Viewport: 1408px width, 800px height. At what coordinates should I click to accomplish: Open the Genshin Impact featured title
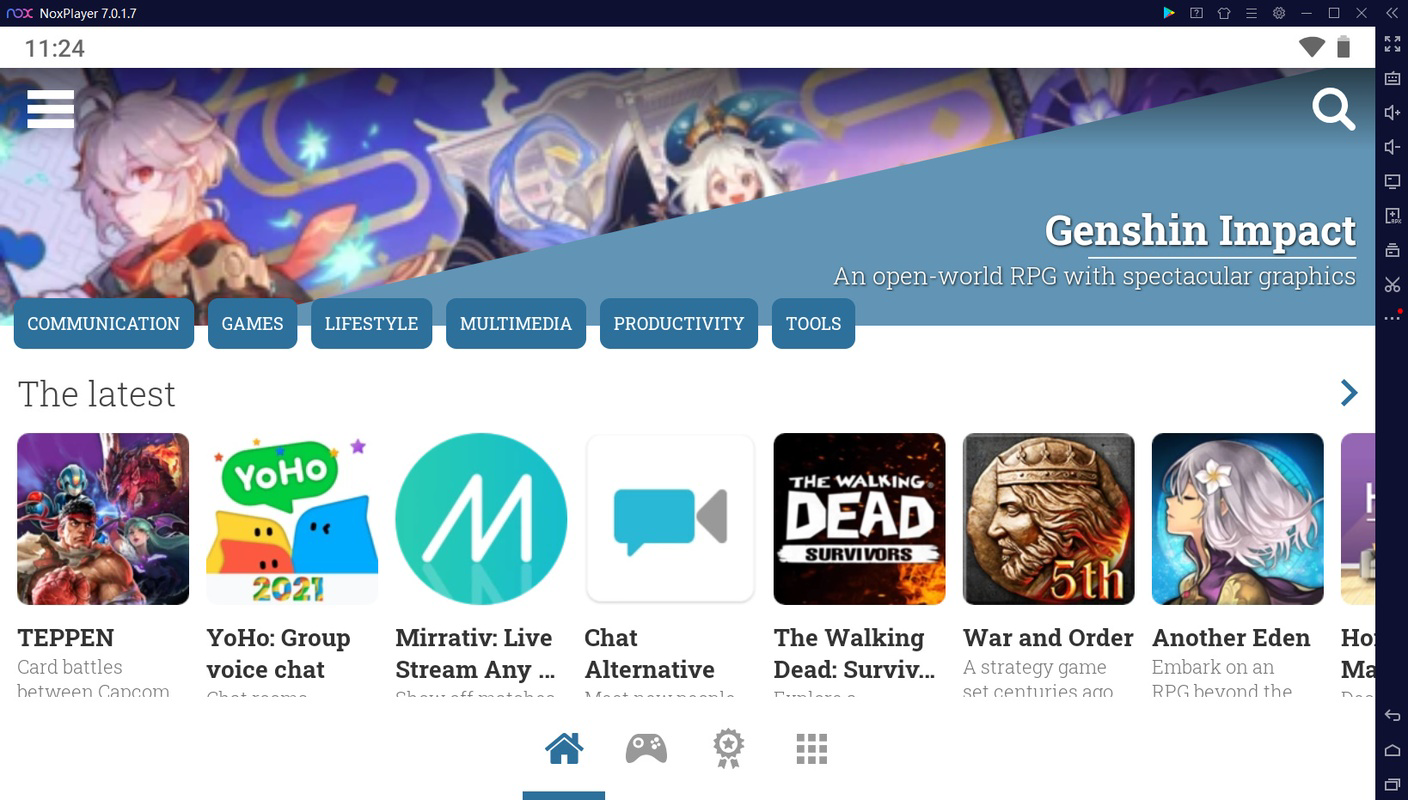[x=1200, y=231]
